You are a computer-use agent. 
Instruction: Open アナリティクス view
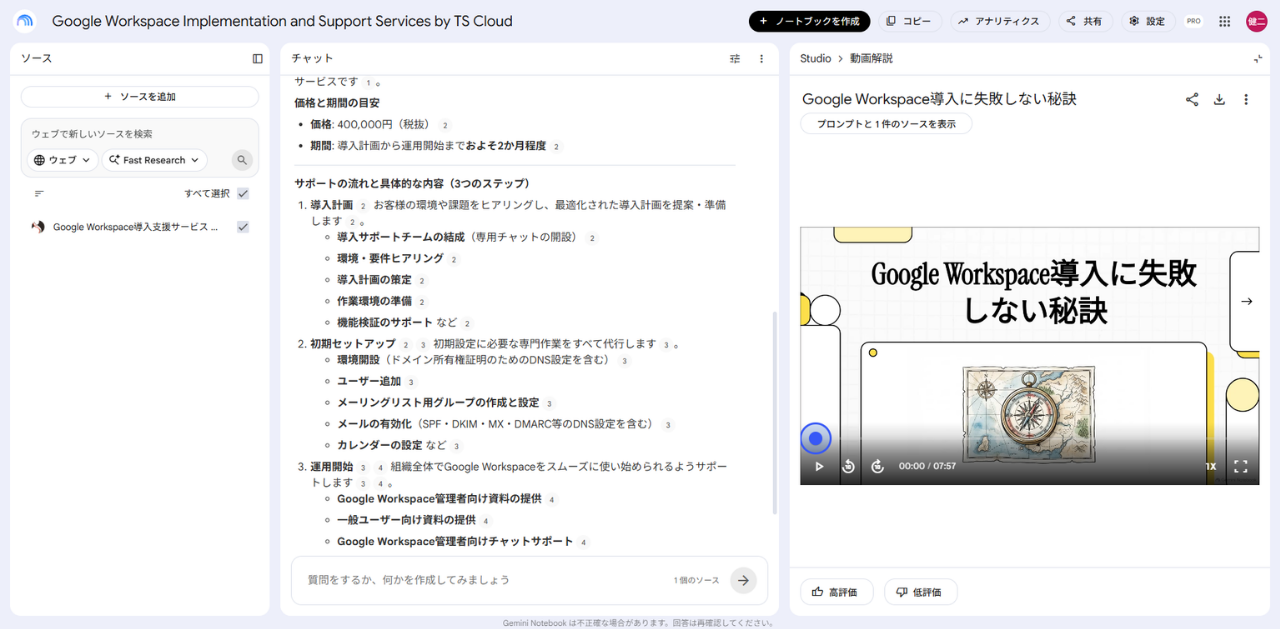1001,21
